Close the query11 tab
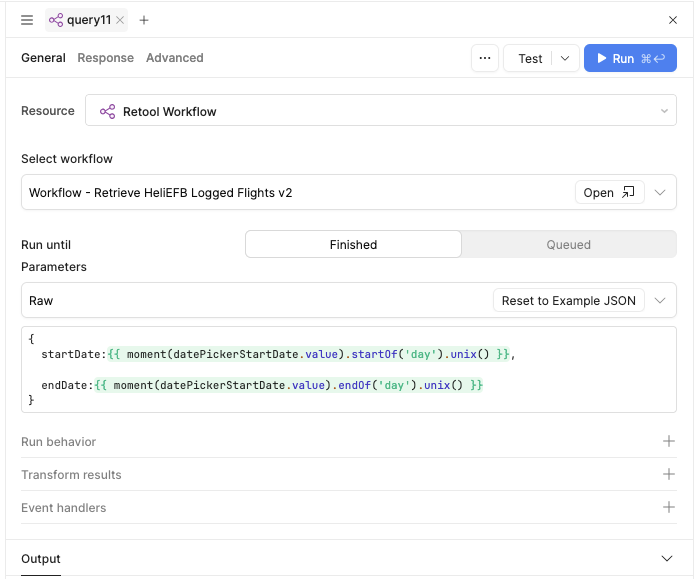The width and height of the screenshot is (694, 579). [x=120, y=20]
